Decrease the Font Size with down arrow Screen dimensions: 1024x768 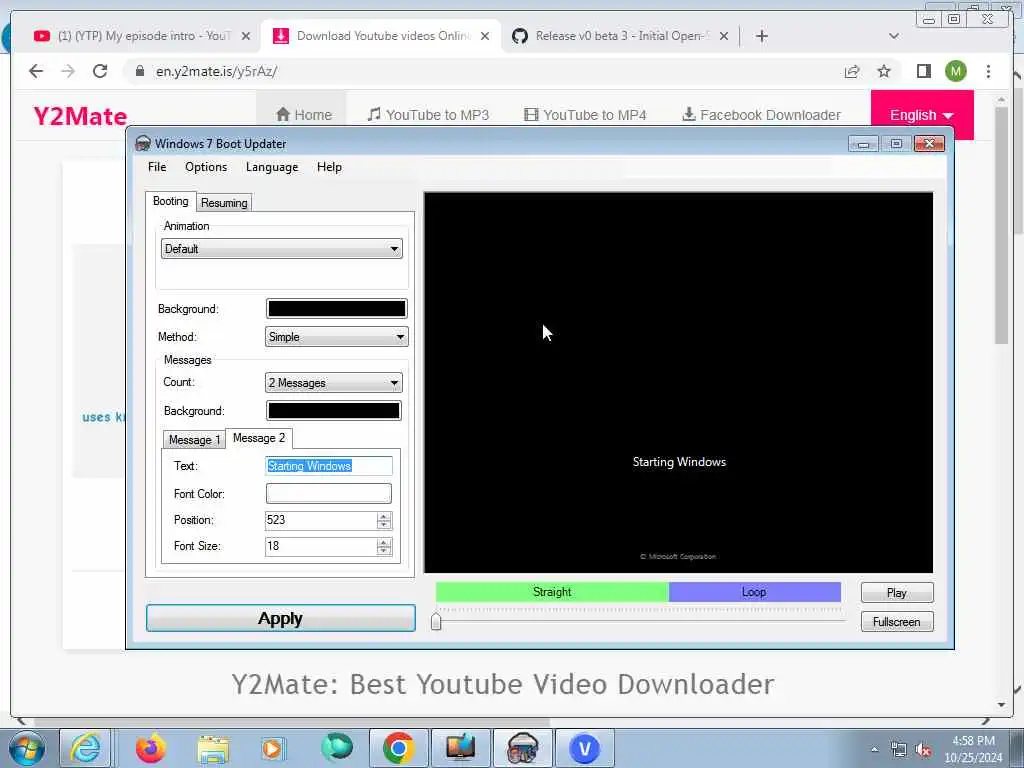point(384,551)
